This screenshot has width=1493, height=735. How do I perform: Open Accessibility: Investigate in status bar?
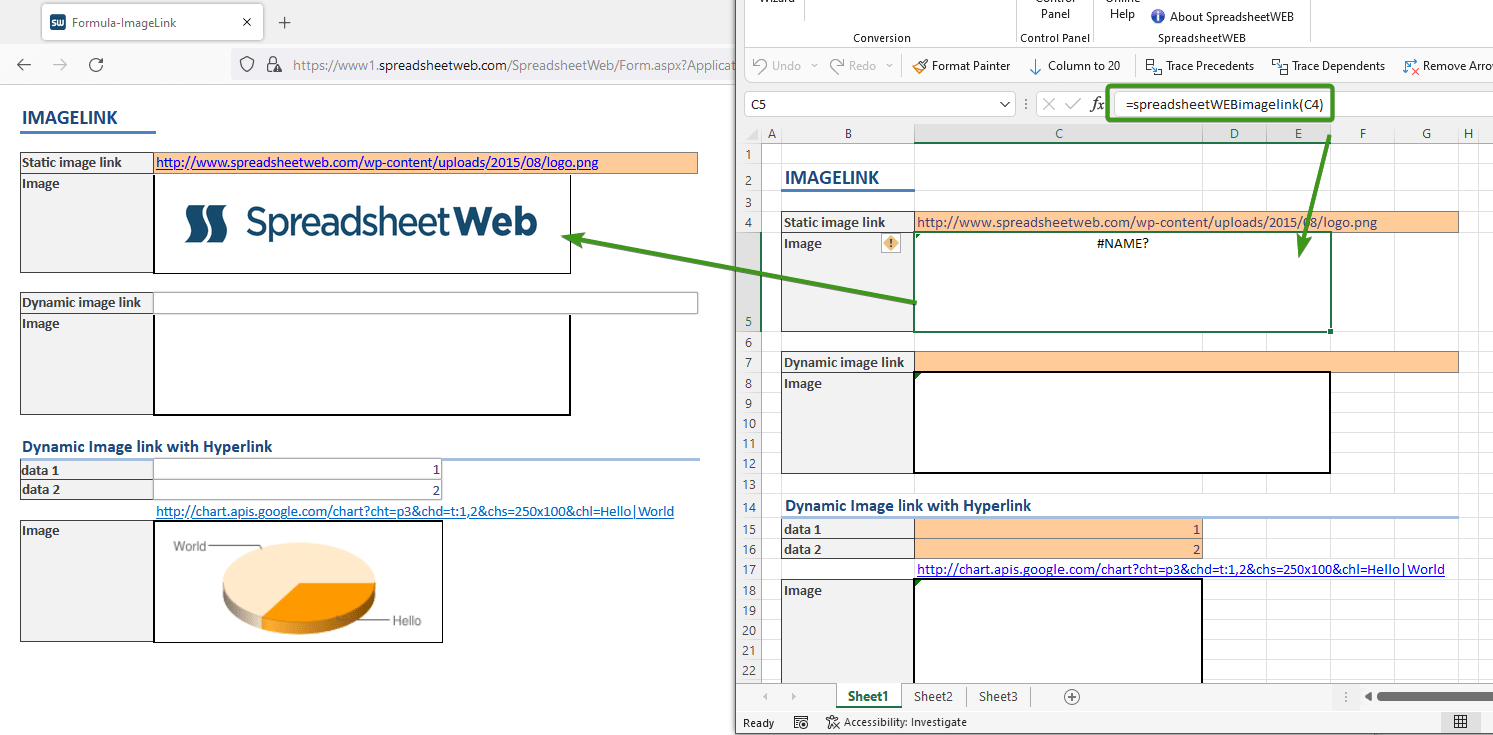tap(896, 722)
